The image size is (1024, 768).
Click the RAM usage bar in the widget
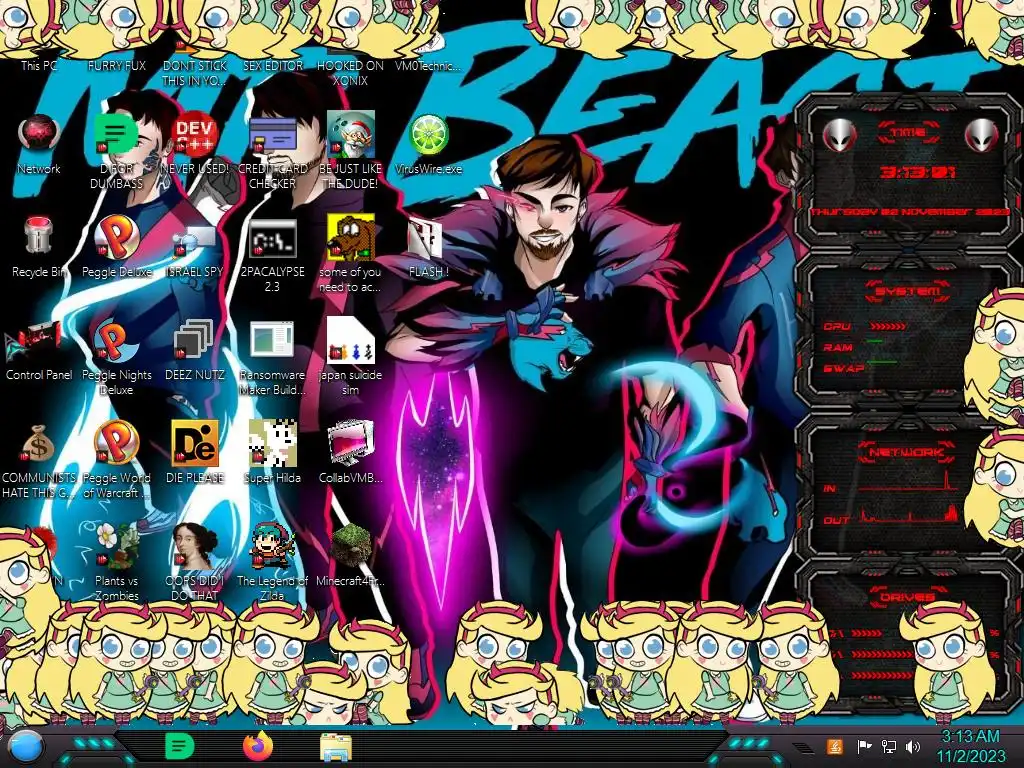click(875, 341)
